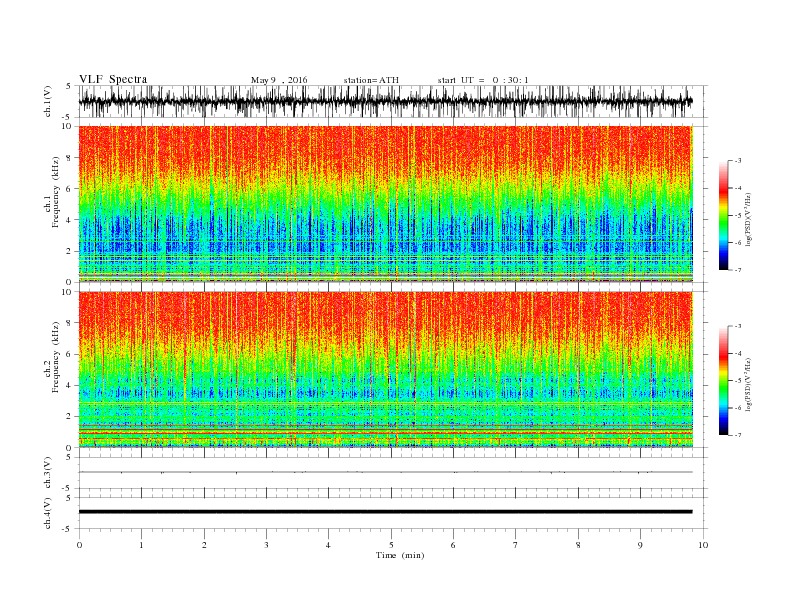Click the ch.2 color scale bar

(723, 381)
